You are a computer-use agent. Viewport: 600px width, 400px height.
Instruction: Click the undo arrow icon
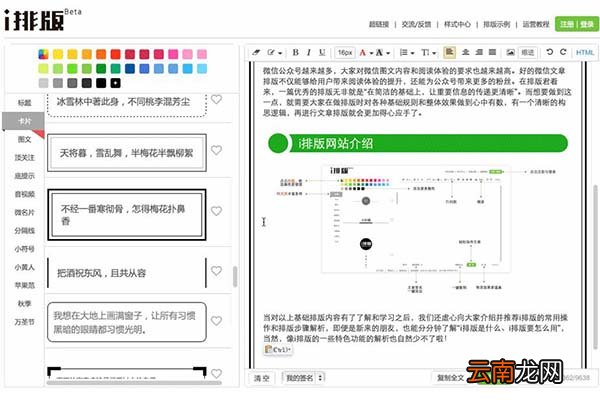[x=549, y=52]
